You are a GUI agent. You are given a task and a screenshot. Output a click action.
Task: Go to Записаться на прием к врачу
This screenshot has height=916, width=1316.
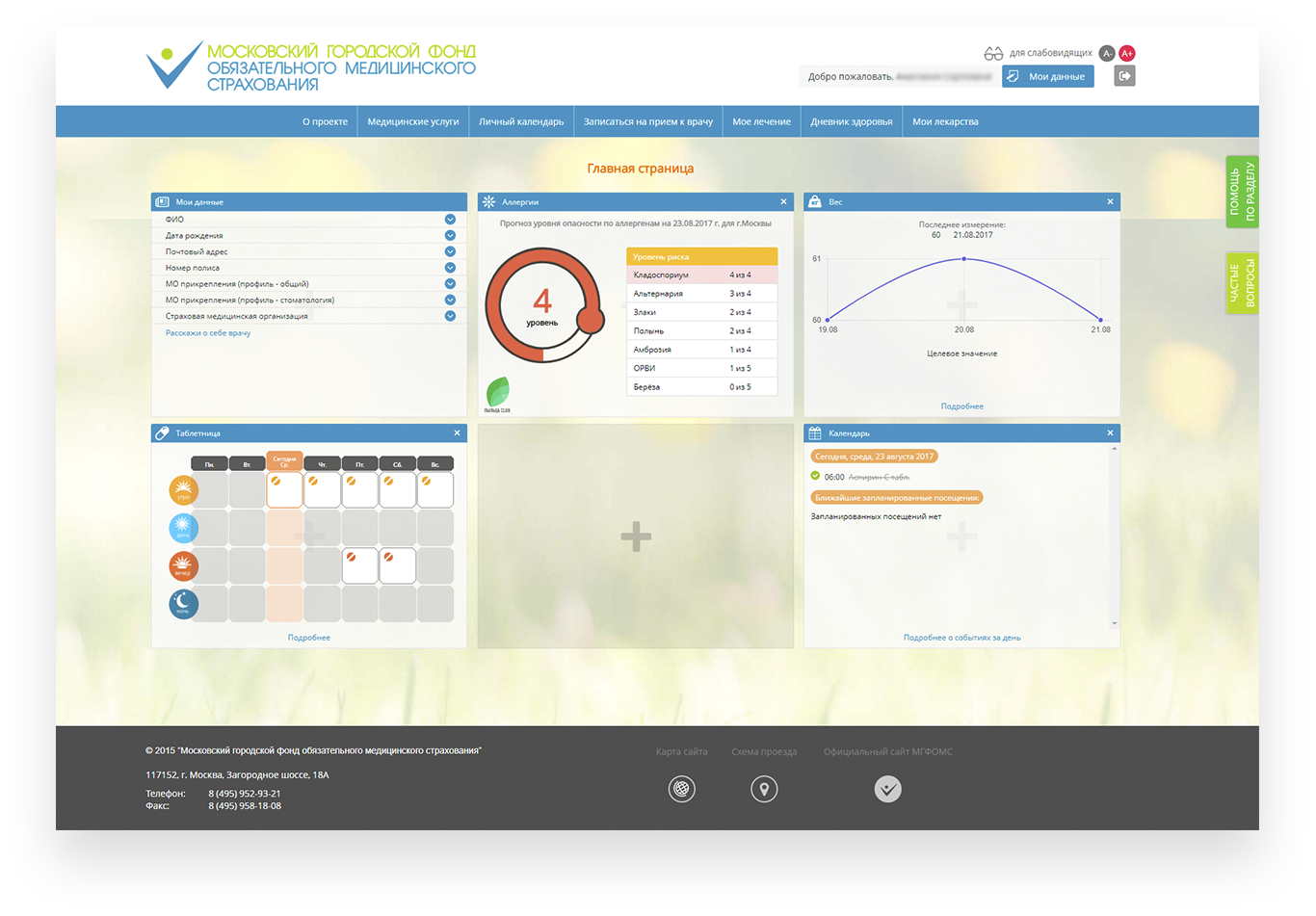(x=648, y=121)
